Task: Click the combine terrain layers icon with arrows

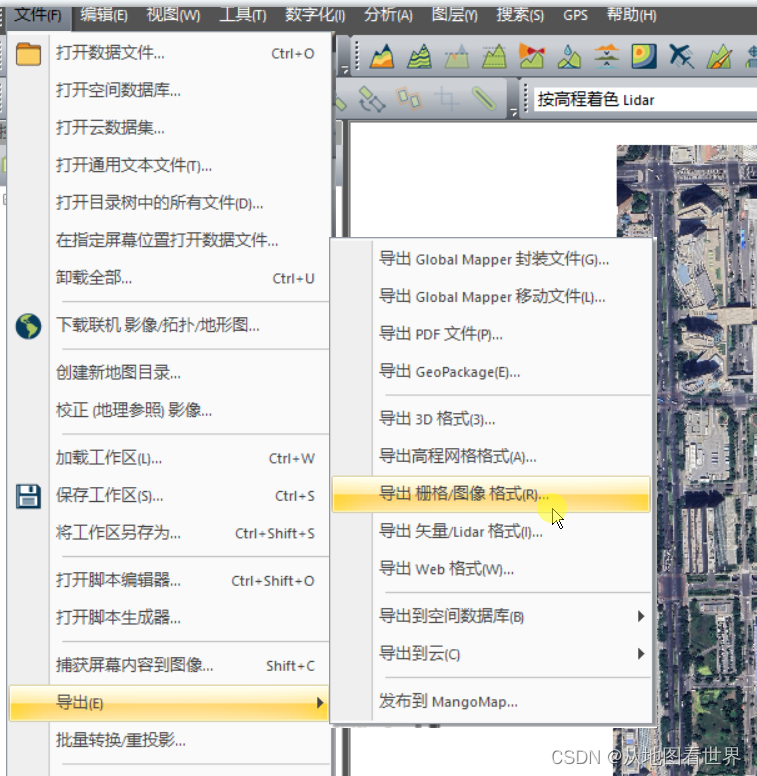Action: 607,56
